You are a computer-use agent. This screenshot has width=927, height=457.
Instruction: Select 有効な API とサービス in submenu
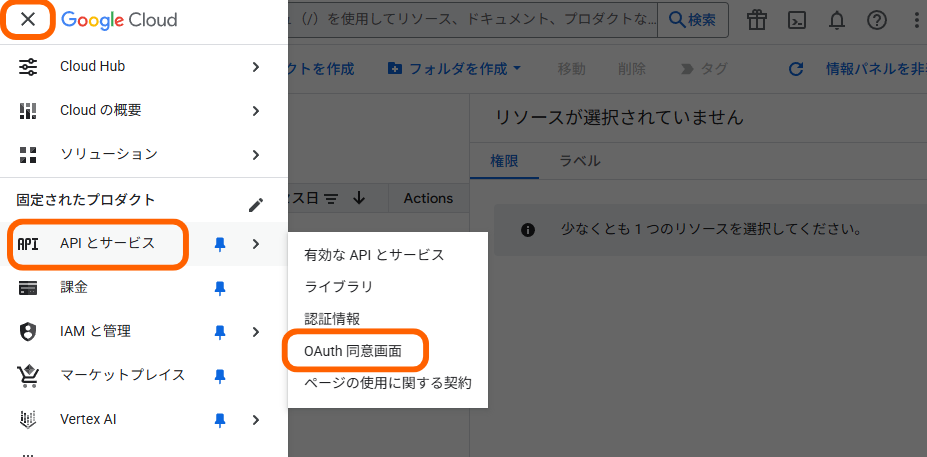[374, 255]
